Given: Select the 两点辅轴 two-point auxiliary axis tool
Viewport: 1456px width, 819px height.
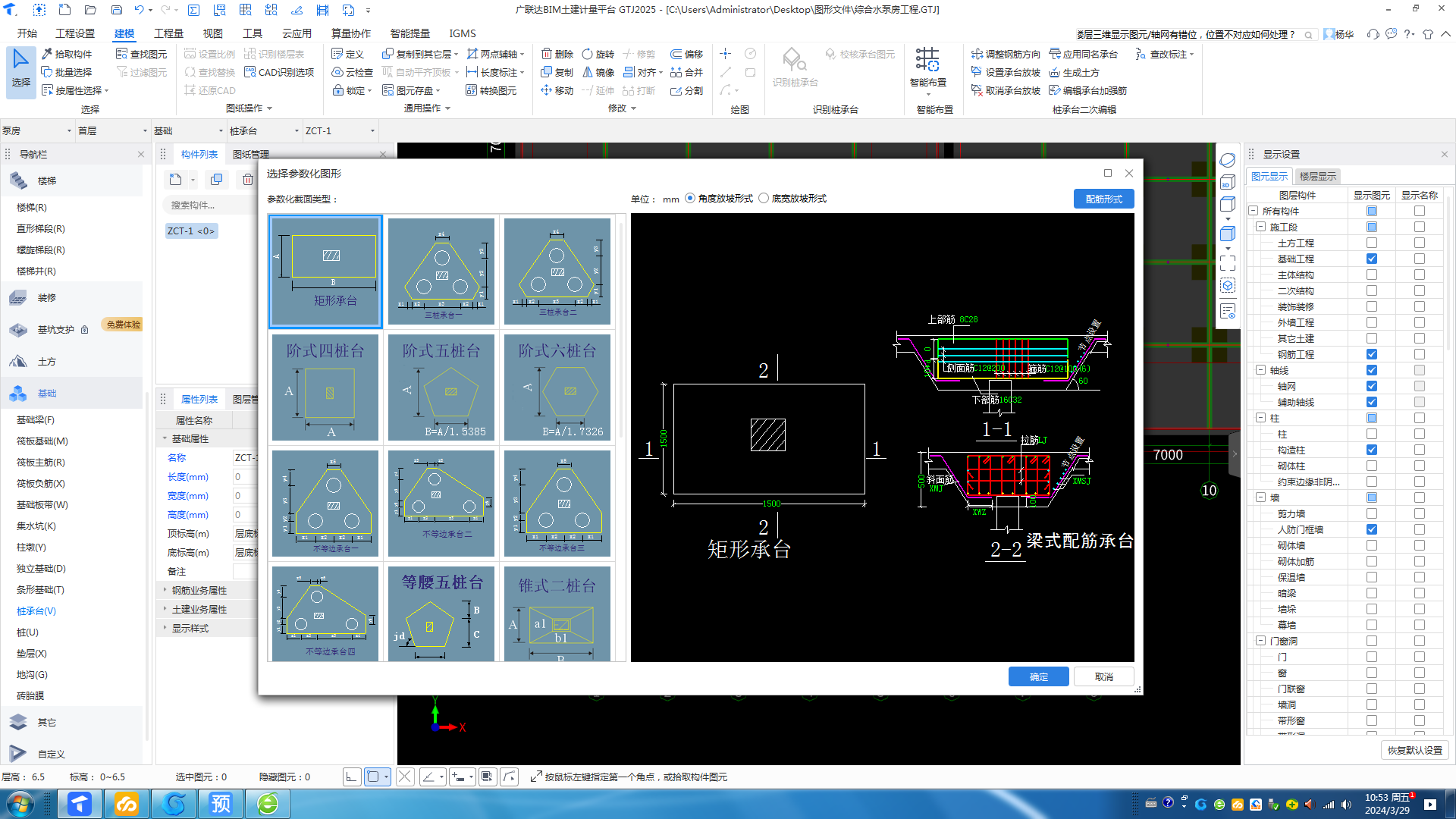Looking at the screenshot, I should (495, 54).
